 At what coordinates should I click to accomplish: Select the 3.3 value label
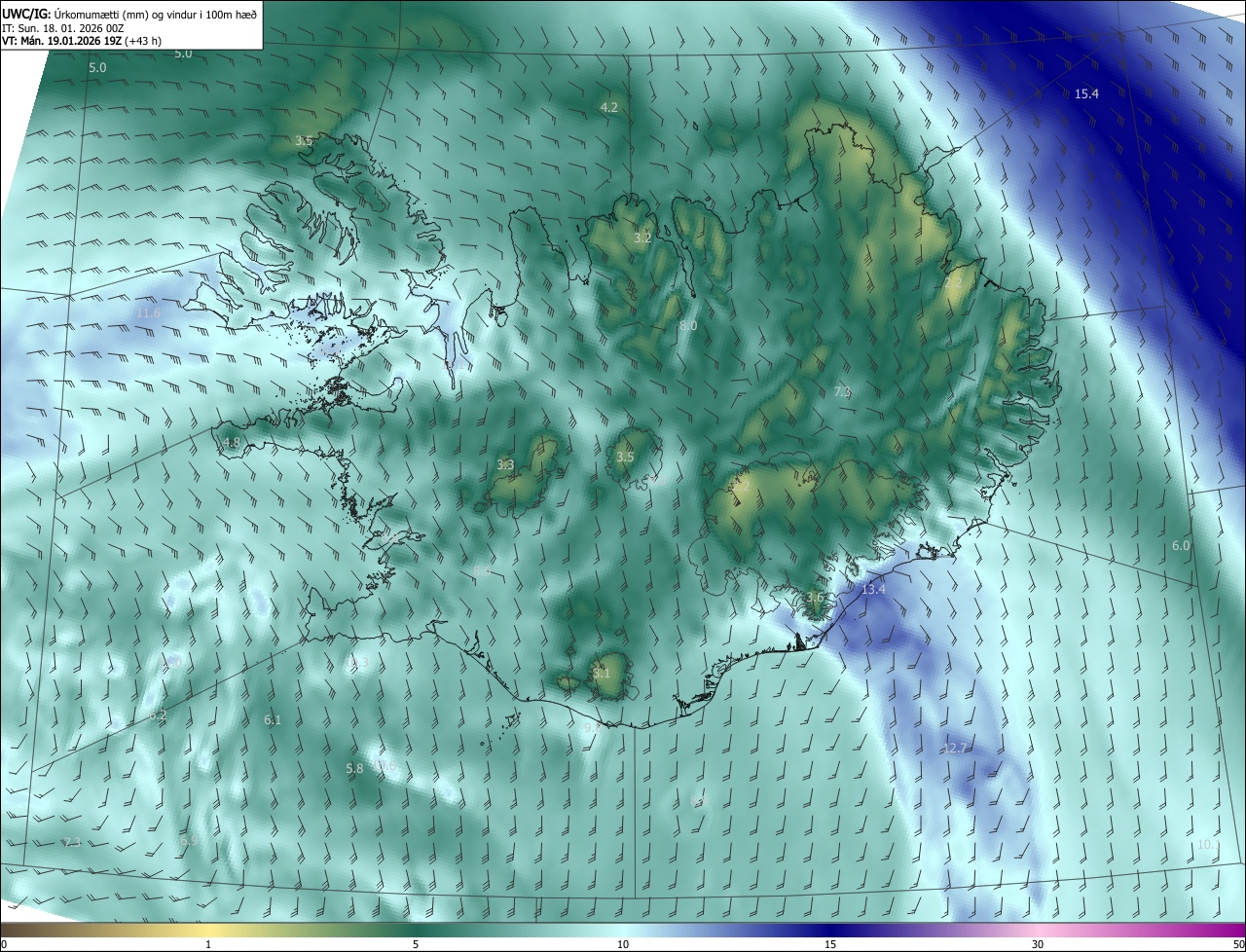505,465
